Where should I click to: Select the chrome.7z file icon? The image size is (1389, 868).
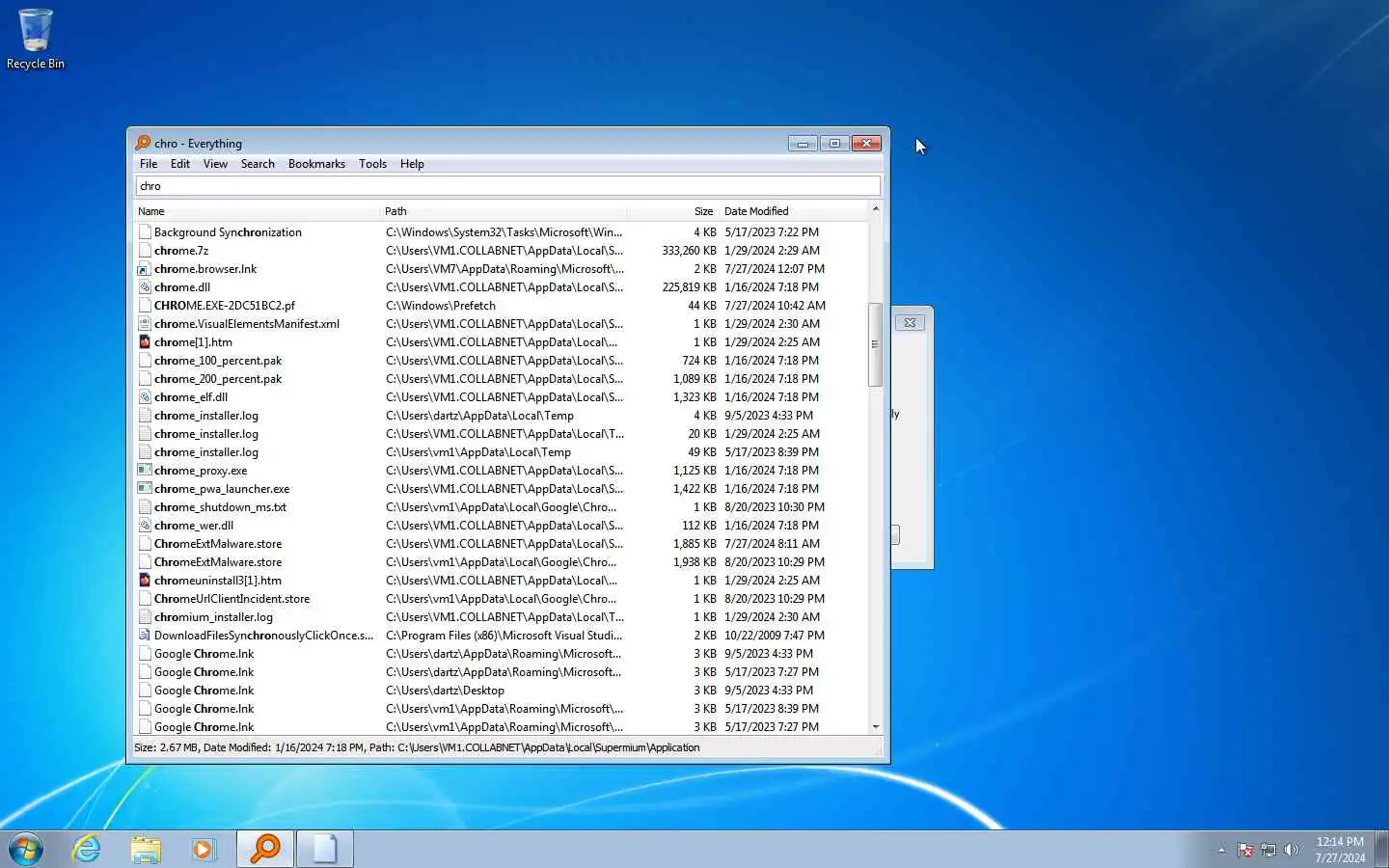(145, 251)
